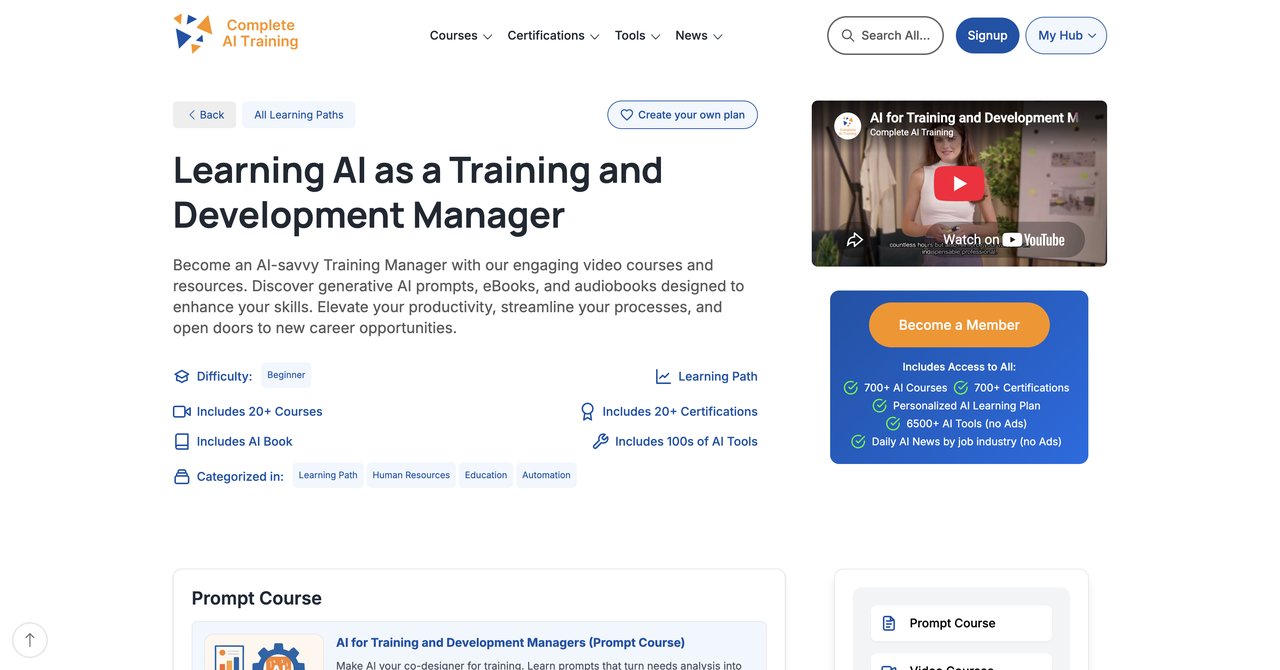Viewport: 1280px width, 670px height.
Task: Jump to Prompt Course sidebar item
Action: click(961, 623)
